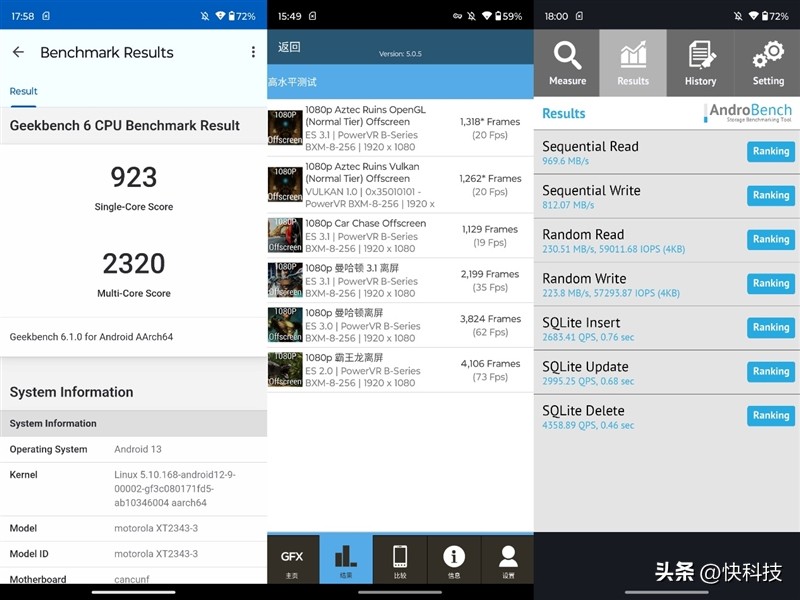Tap Ranking button for SQLite Update

(770, 371)
